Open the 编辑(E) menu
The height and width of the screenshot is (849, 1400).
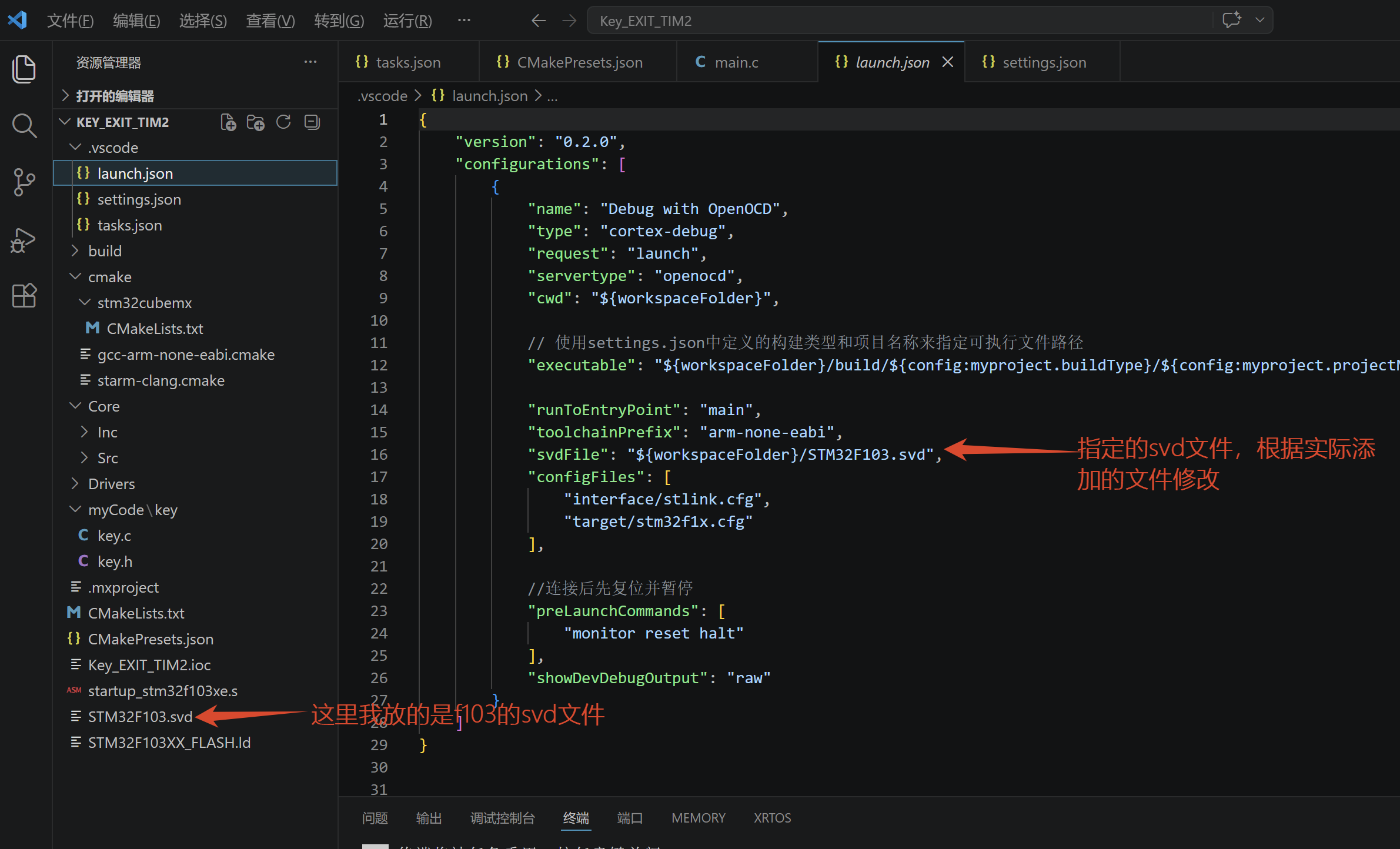click(x=136, y=21)
